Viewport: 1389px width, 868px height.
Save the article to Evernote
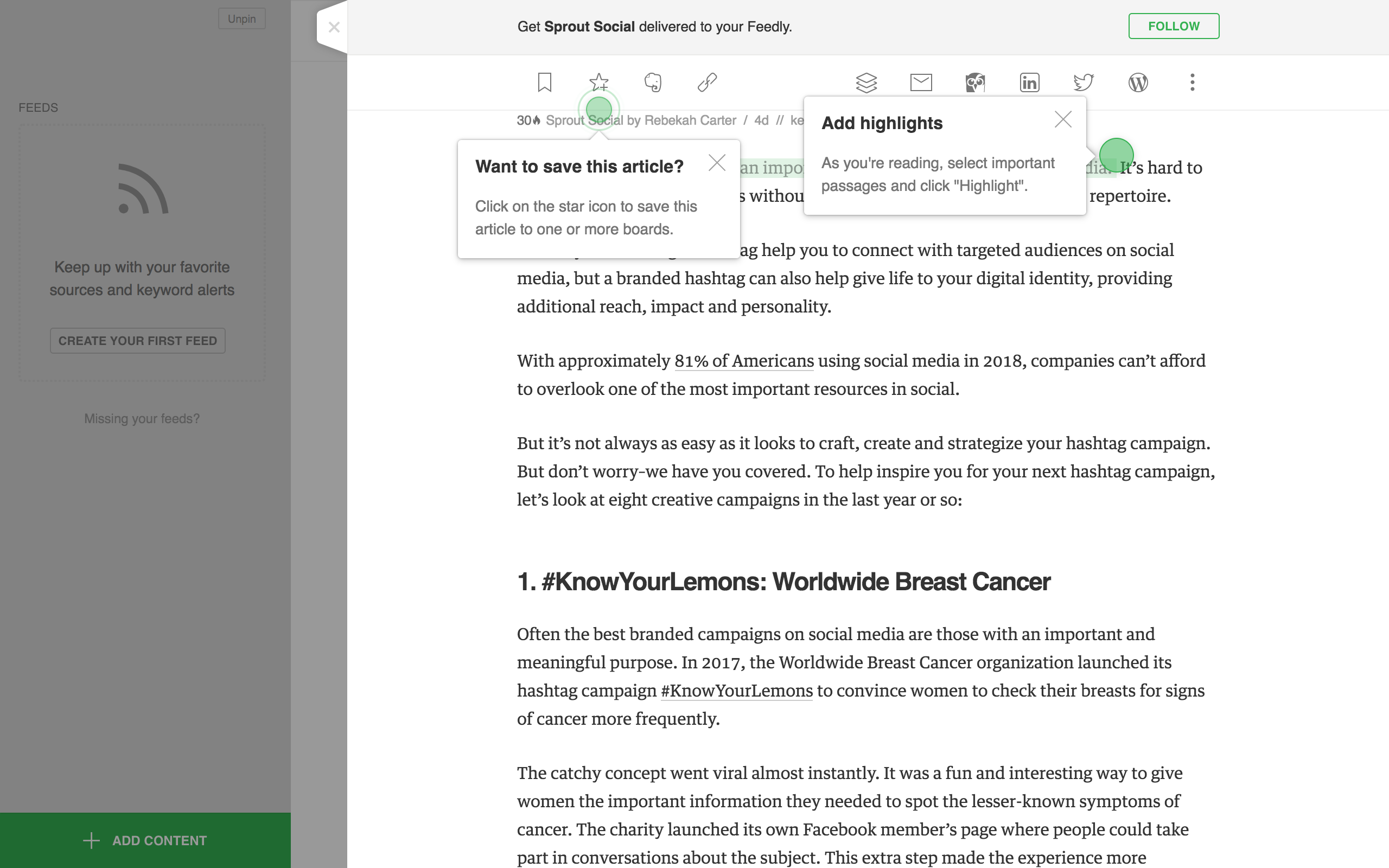tap(653, 82)
